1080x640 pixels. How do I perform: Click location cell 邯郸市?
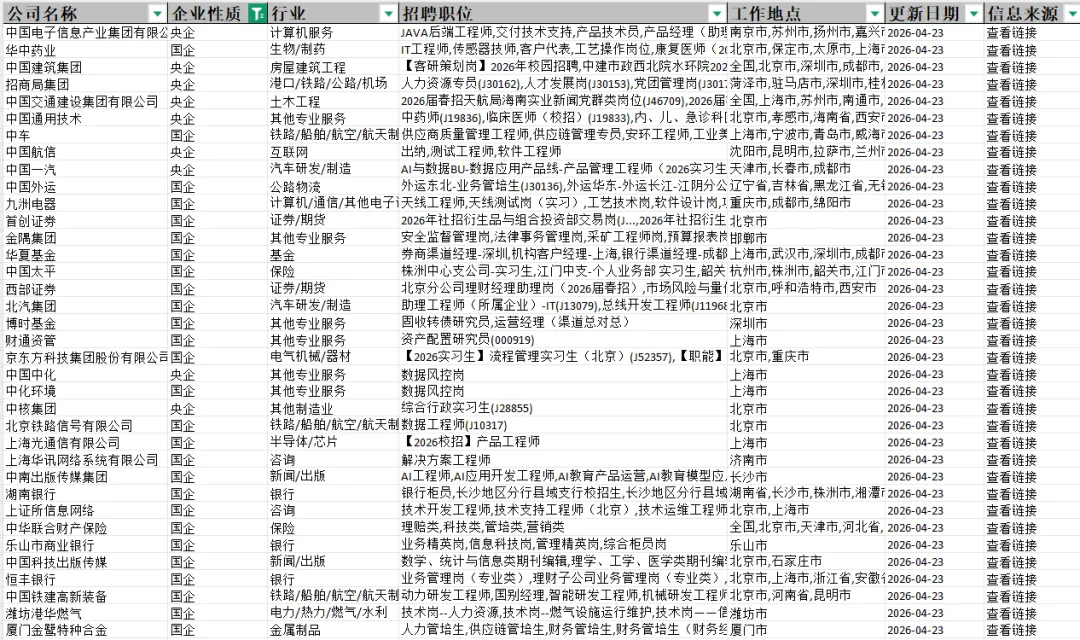pos(807,238)
